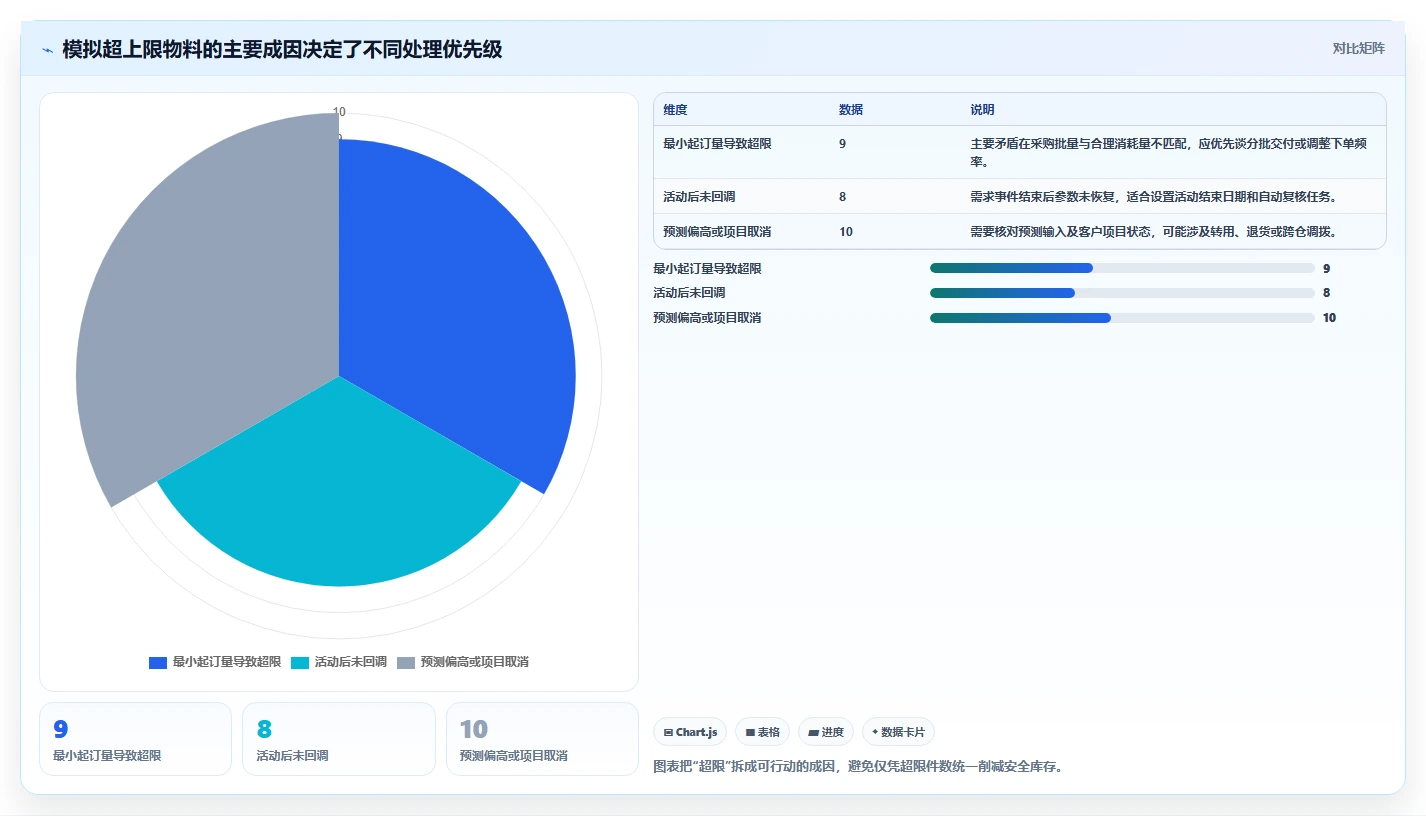Click the description starting 主要矛盾在采购批量
Image resolution: width=1426 pixels, height=816 pixels.
pos(1168,152)
